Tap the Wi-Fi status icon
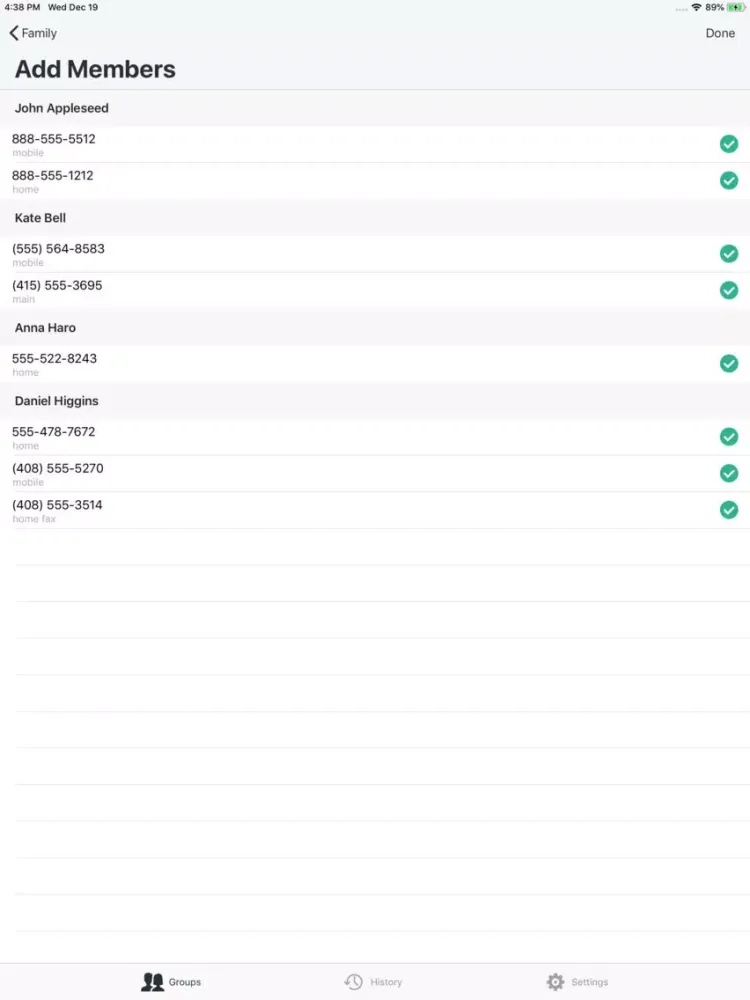The height and width of the screenshot is (1000, 750). click(696, 7)
